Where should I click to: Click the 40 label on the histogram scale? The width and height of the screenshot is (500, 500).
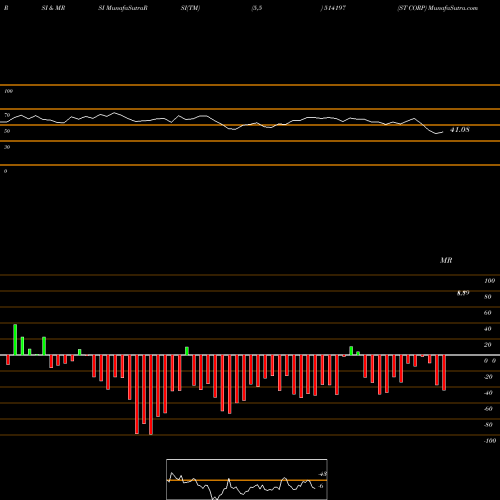(x=488, y=329)
